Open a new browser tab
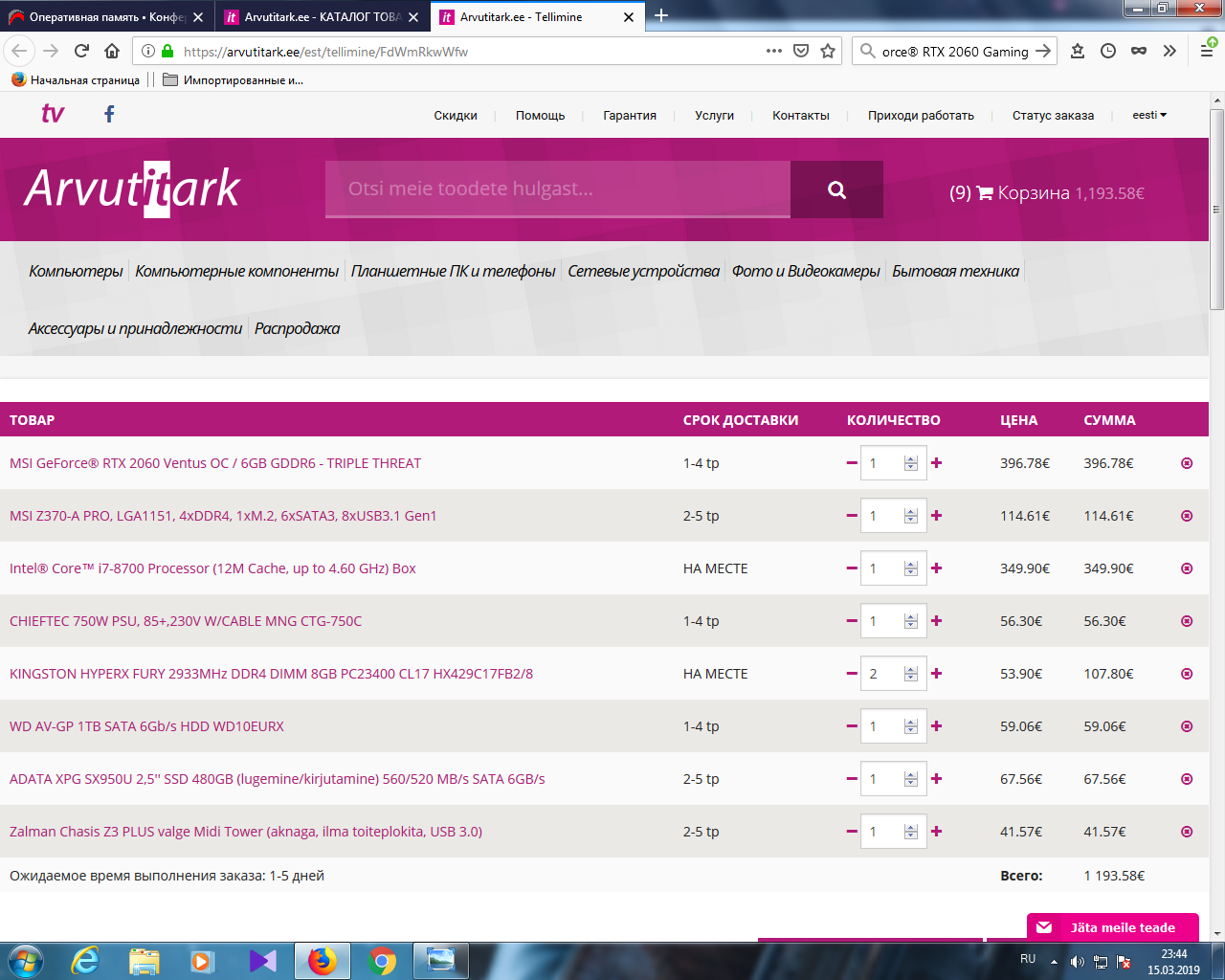 pyautogui.click(x=661, y=15)
